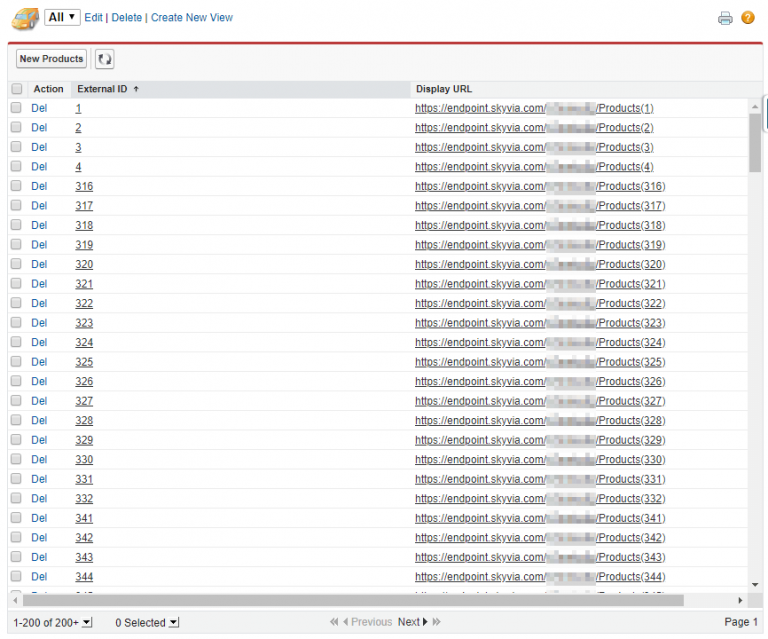
Task: Click the products object icon at top left
Action: tap(24, 17)
